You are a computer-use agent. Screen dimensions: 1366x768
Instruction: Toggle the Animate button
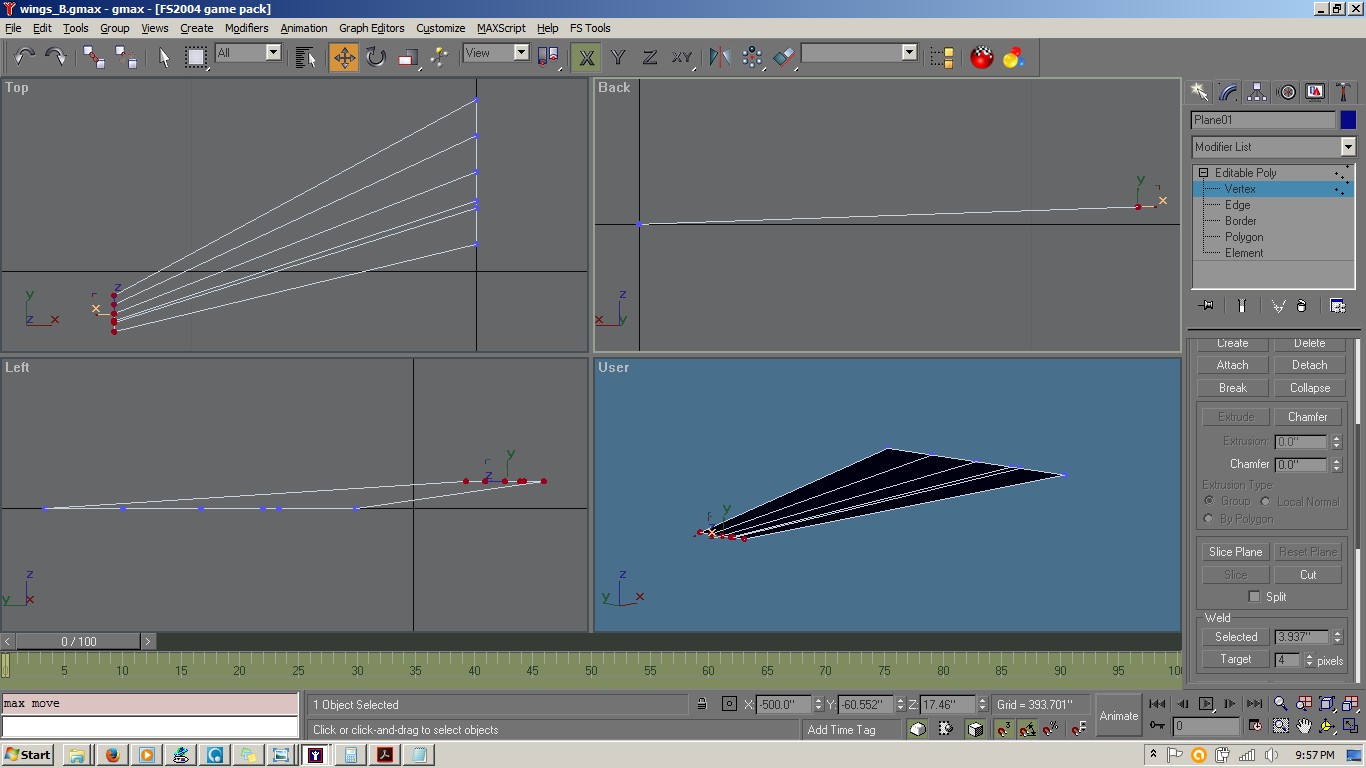click(1118, 716)
